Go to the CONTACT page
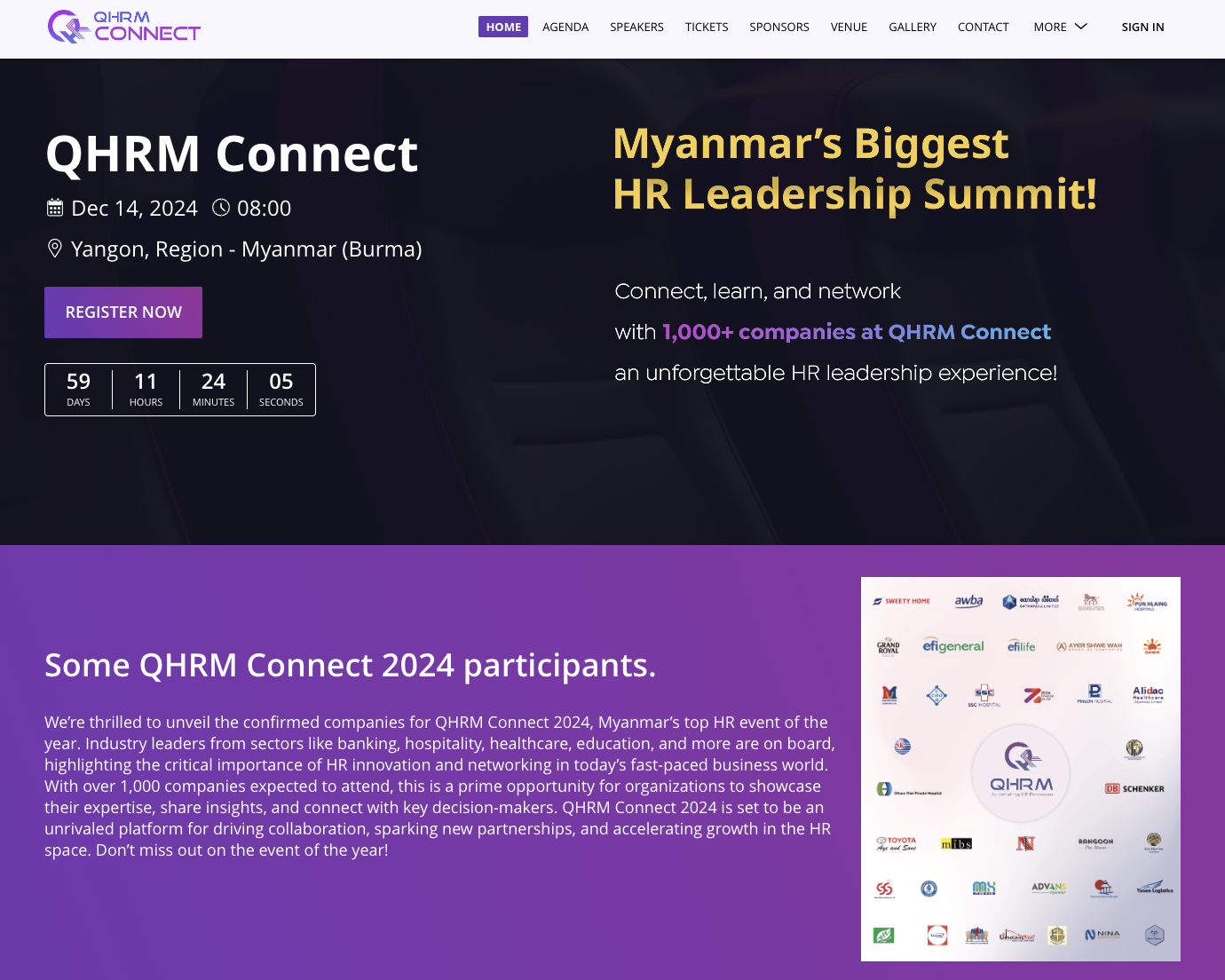Image resolution: width=1225 pixels, height=980 pixels. point(983,28)
